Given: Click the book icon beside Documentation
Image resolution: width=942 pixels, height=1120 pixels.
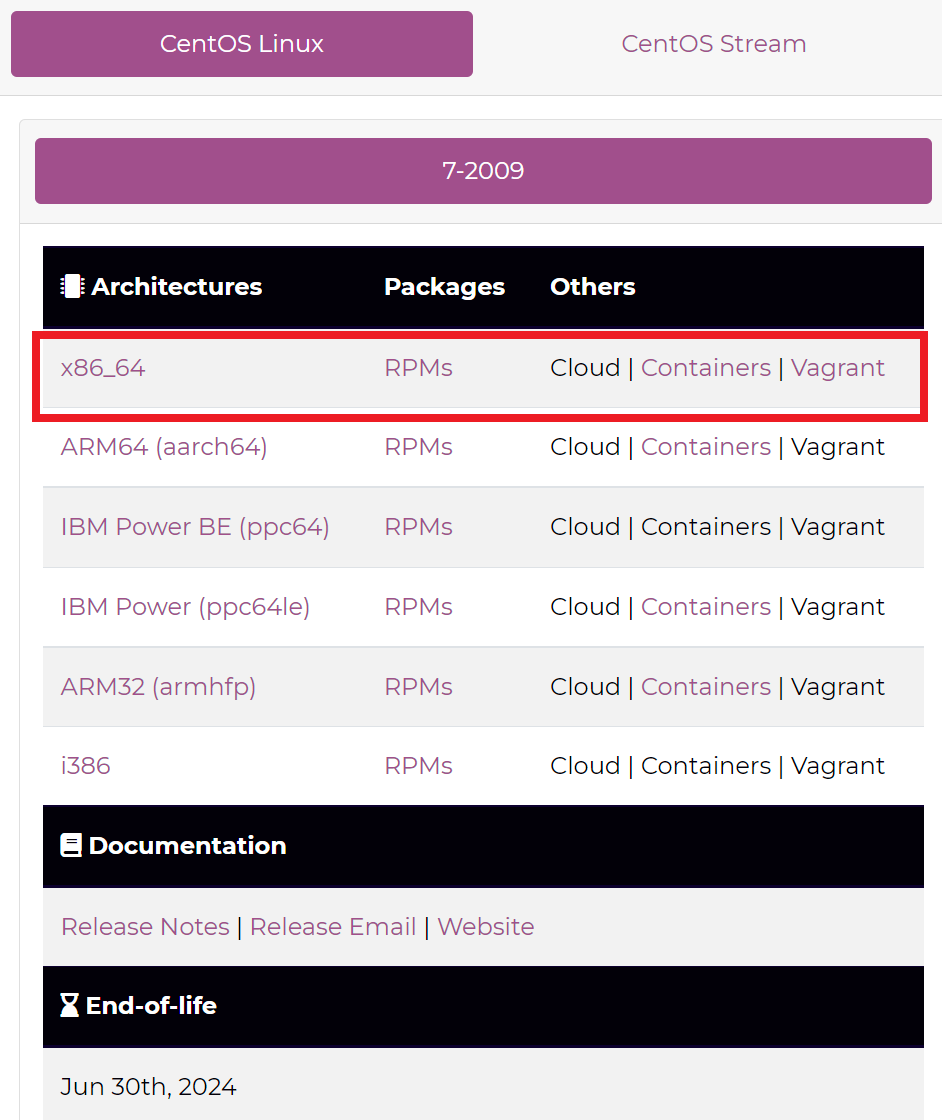Looking at the screenshot, I should [71, 846].
